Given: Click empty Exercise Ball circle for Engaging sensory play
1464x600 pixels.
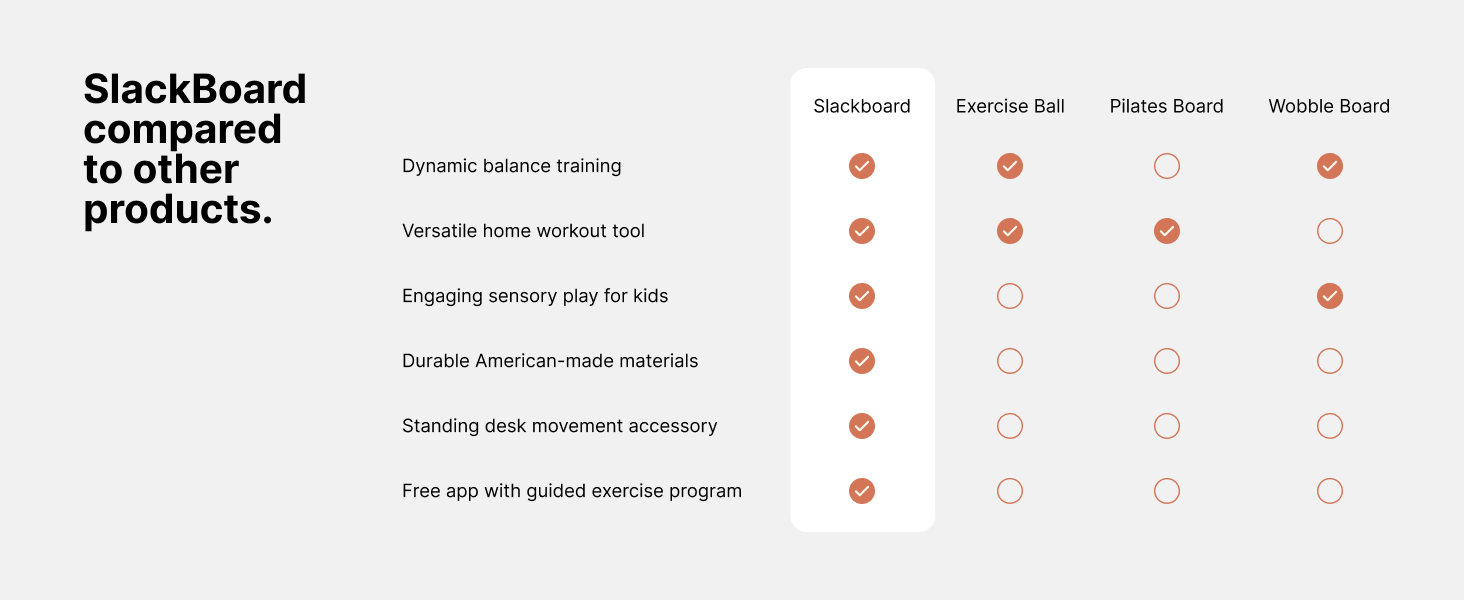Looking at the screenshot, I should click(1010, 296).
